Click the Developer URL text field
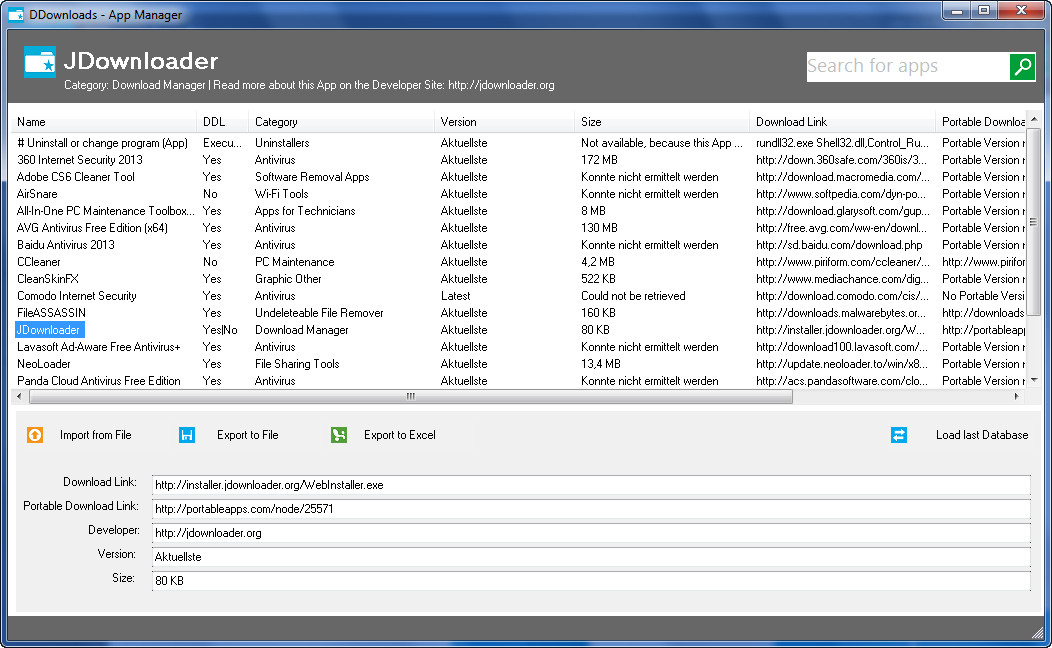 point(591,533)
